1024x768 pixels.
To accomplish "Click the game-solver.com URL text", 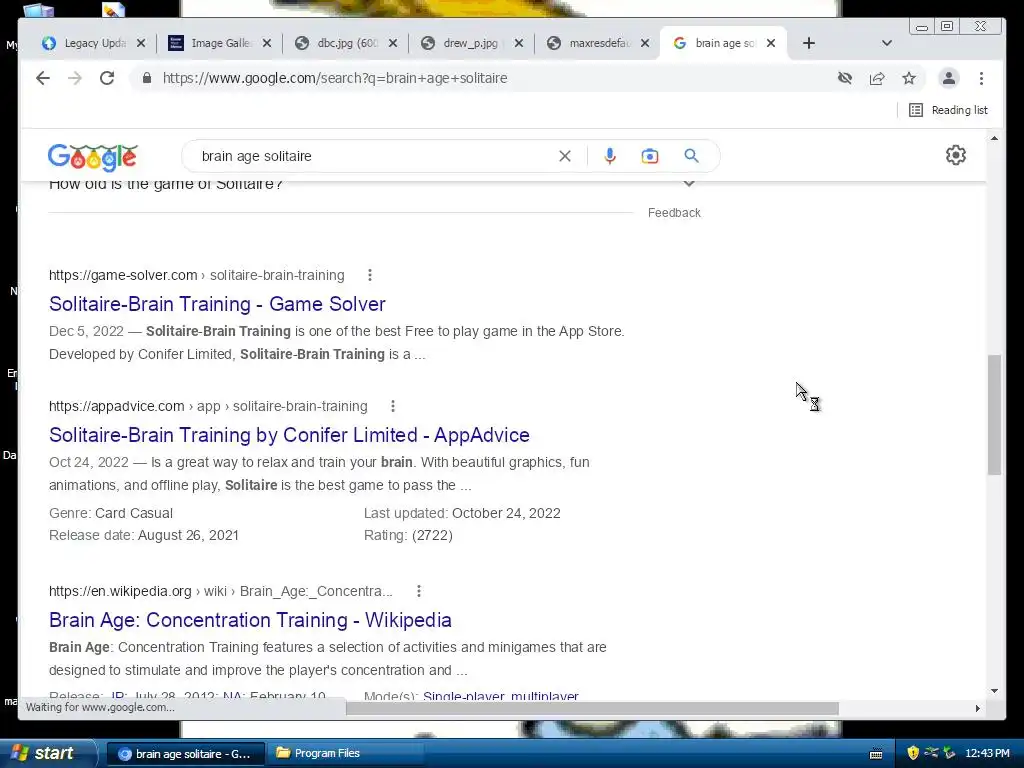I will click(197, 275).
